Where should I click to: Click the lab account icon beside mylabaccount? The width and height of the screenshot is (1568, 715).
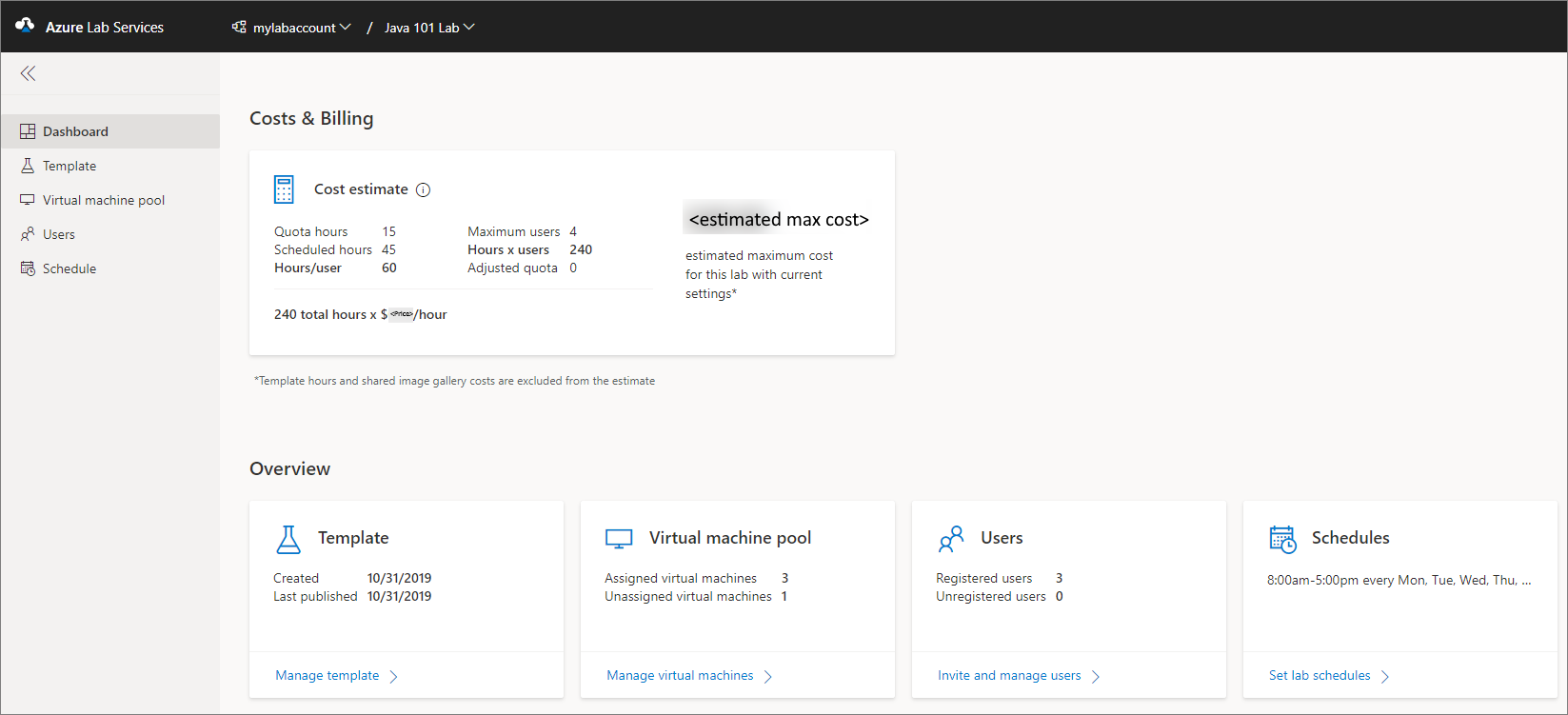[x=239, y=27]
